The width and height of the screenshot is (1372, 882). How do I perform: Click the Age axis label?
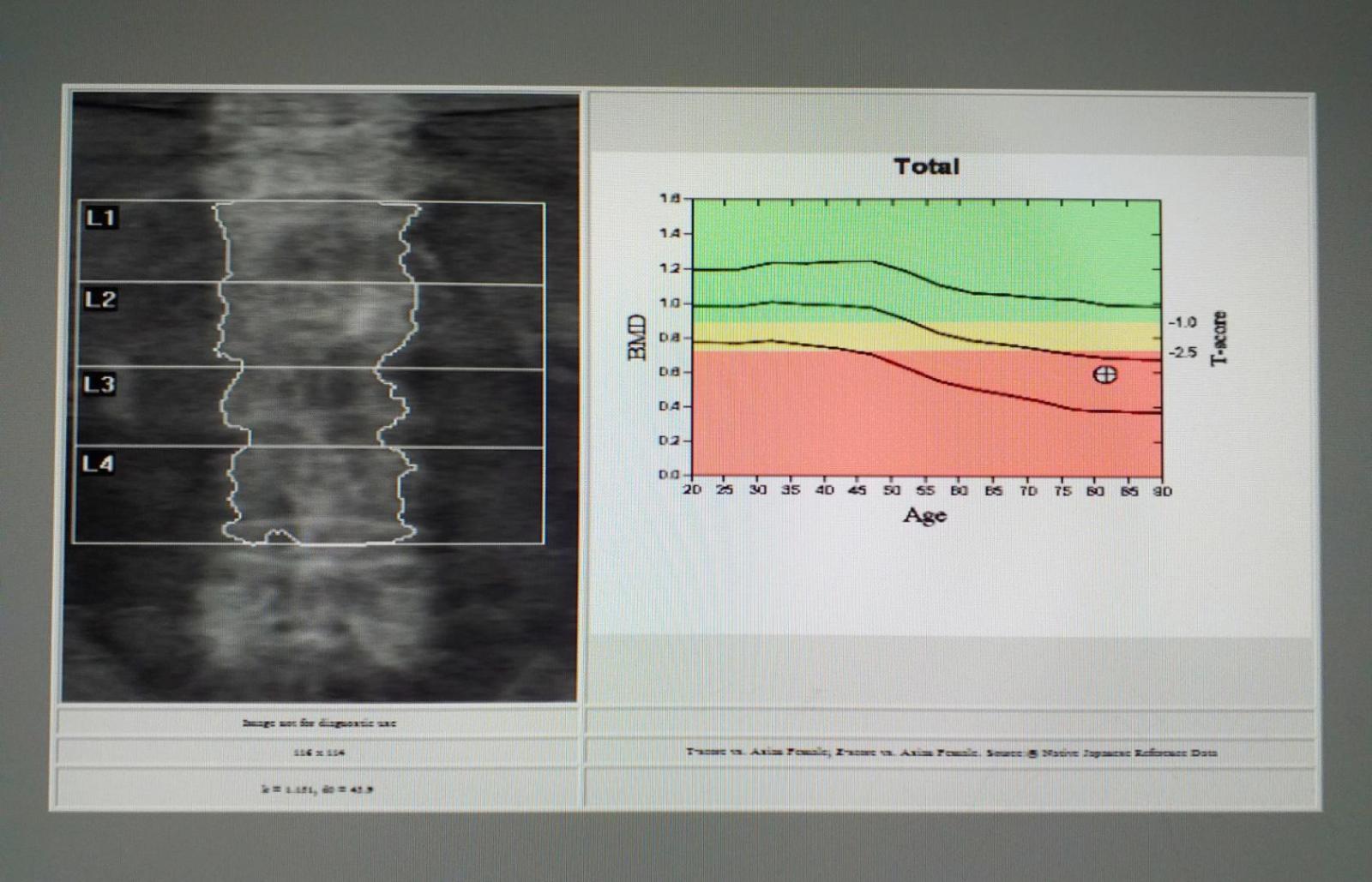pos(924,514)
